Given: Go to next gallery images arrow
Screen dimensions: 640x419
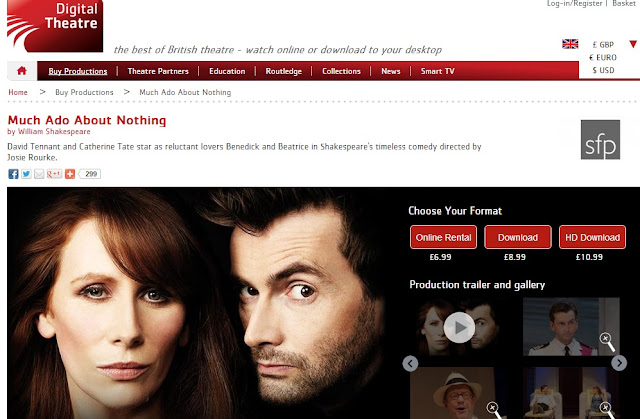Looking at the screenshot, I should (619, 363).
